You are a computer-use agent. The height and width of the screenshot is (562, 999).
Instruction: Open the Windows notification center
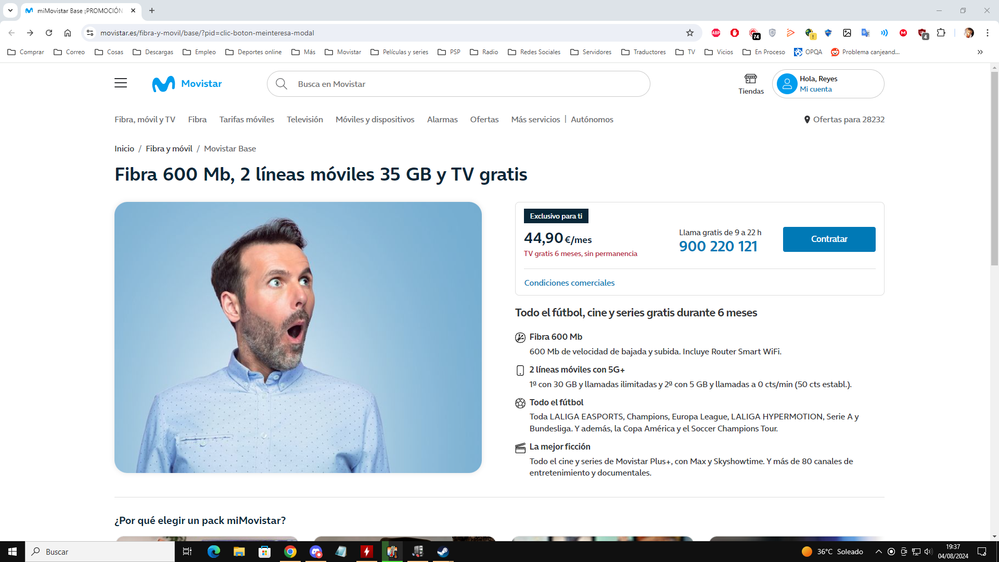[x=982, y=551]
